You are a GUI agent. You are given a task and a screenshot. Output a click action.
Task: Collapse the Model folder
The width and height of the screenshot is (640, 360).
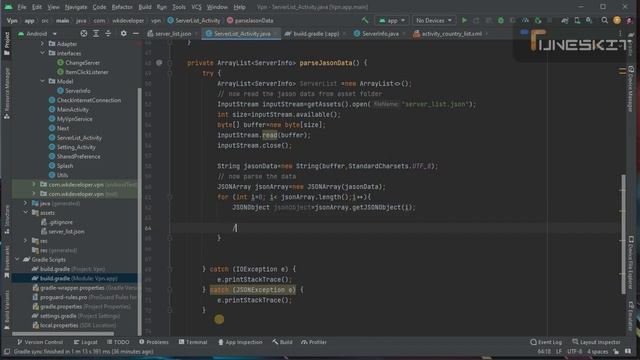[x=42, y=81]
